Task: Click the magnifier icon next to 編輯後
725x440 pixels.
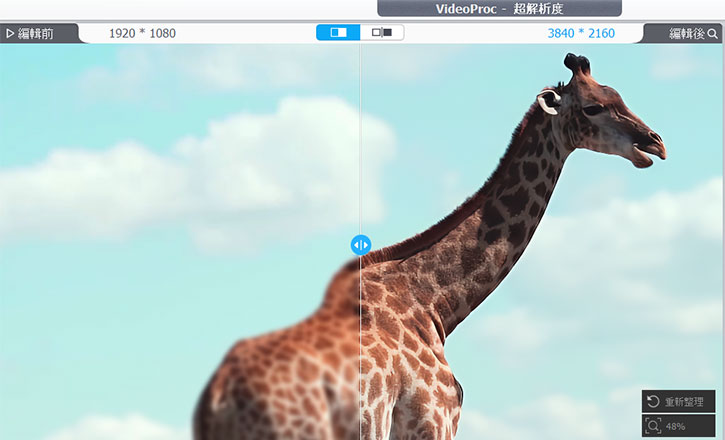Action: 713,33
